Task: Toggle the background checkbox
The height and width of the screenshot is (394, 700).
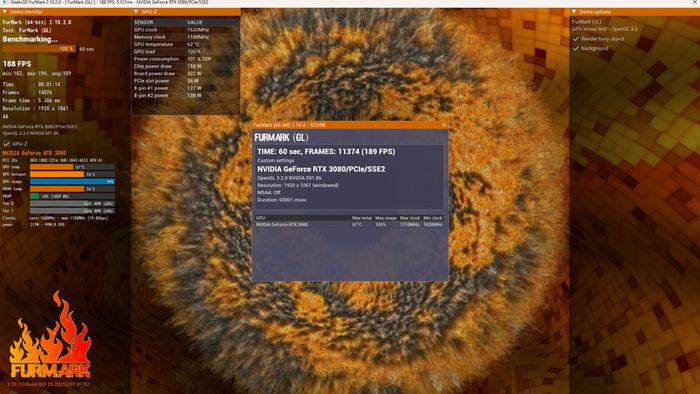Action: click(576, 48)
